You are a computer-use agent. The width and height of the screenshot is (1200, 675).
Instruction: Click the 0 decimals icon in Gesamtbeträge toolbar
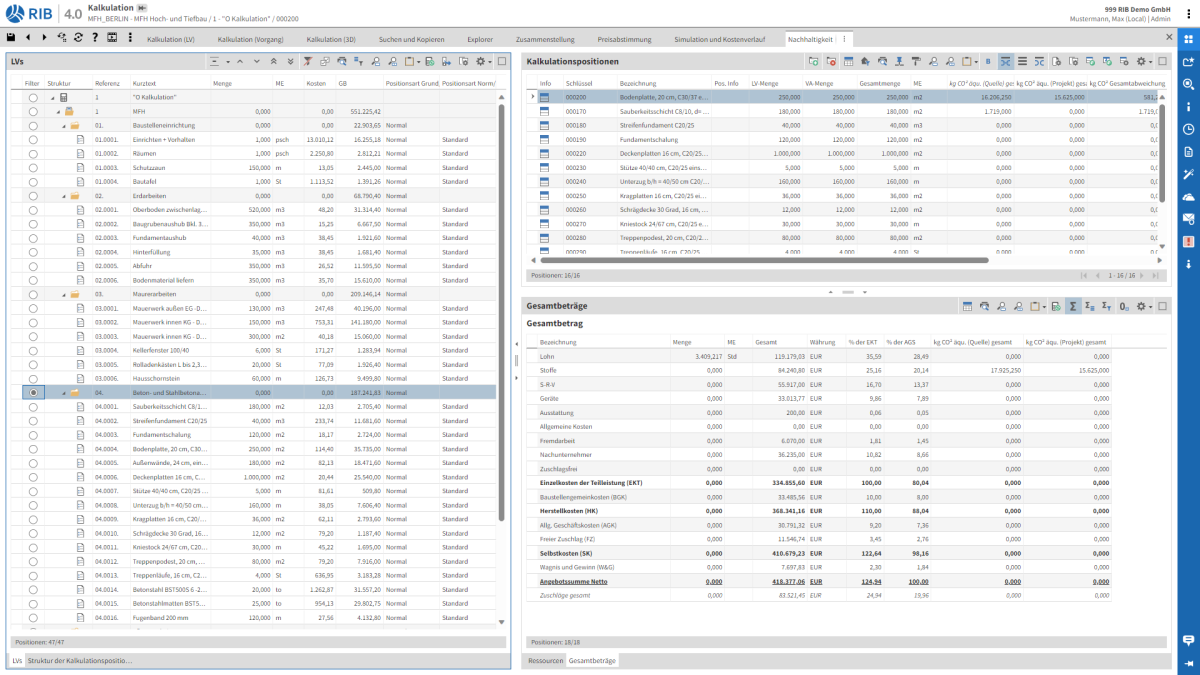point(1124,305)
